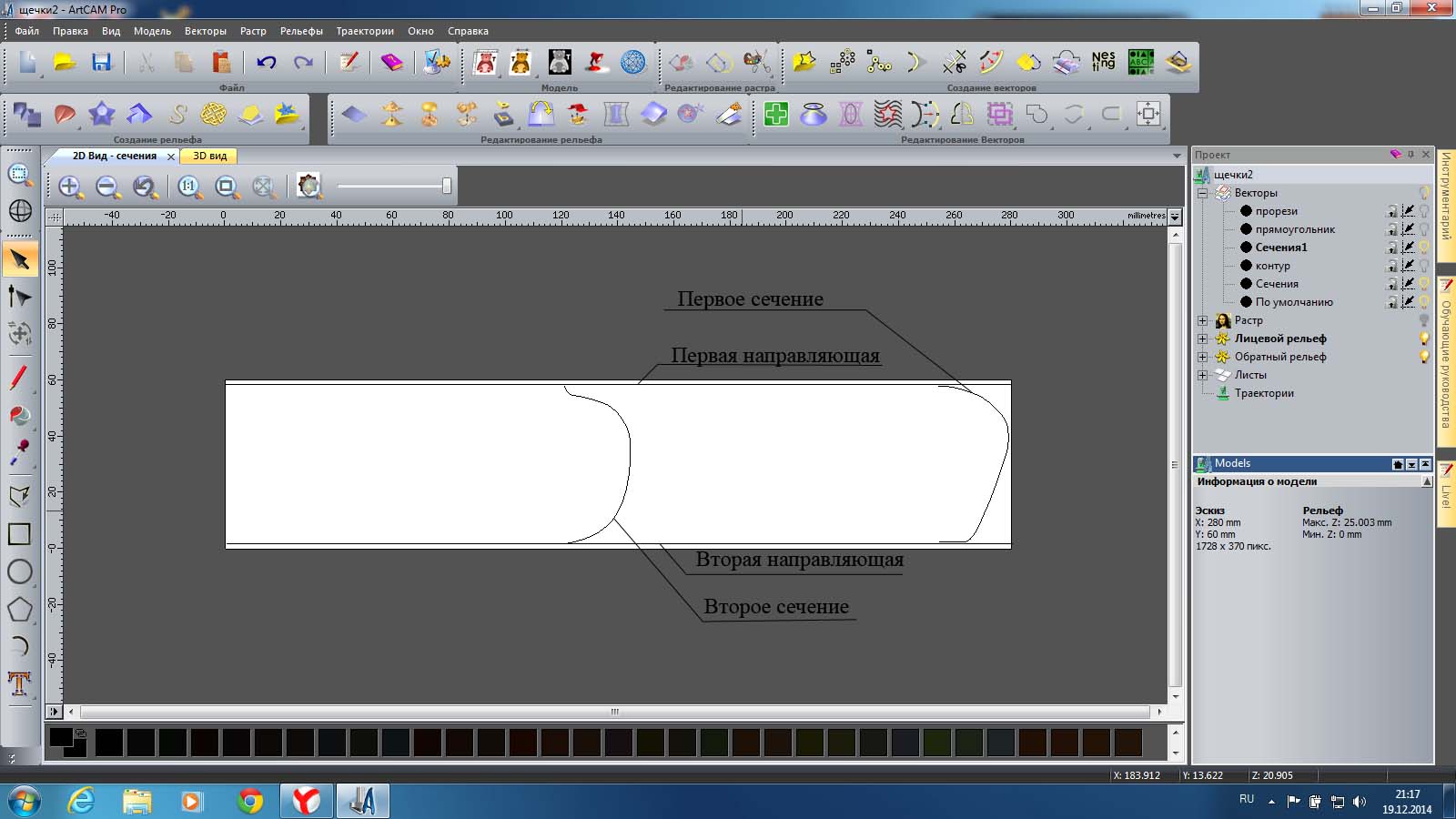Click the palette scroll-down arrow

pos(1175,753)
